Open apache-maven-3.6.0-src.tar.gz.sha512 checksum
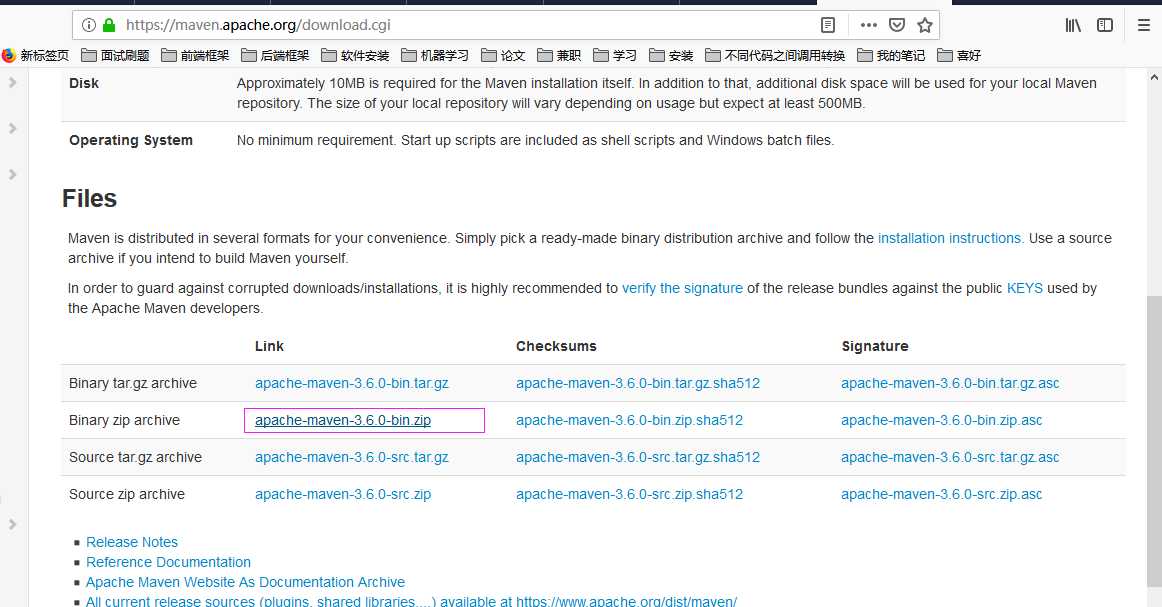The height and width of the screenshot is (607, 1162). point(637,457)
